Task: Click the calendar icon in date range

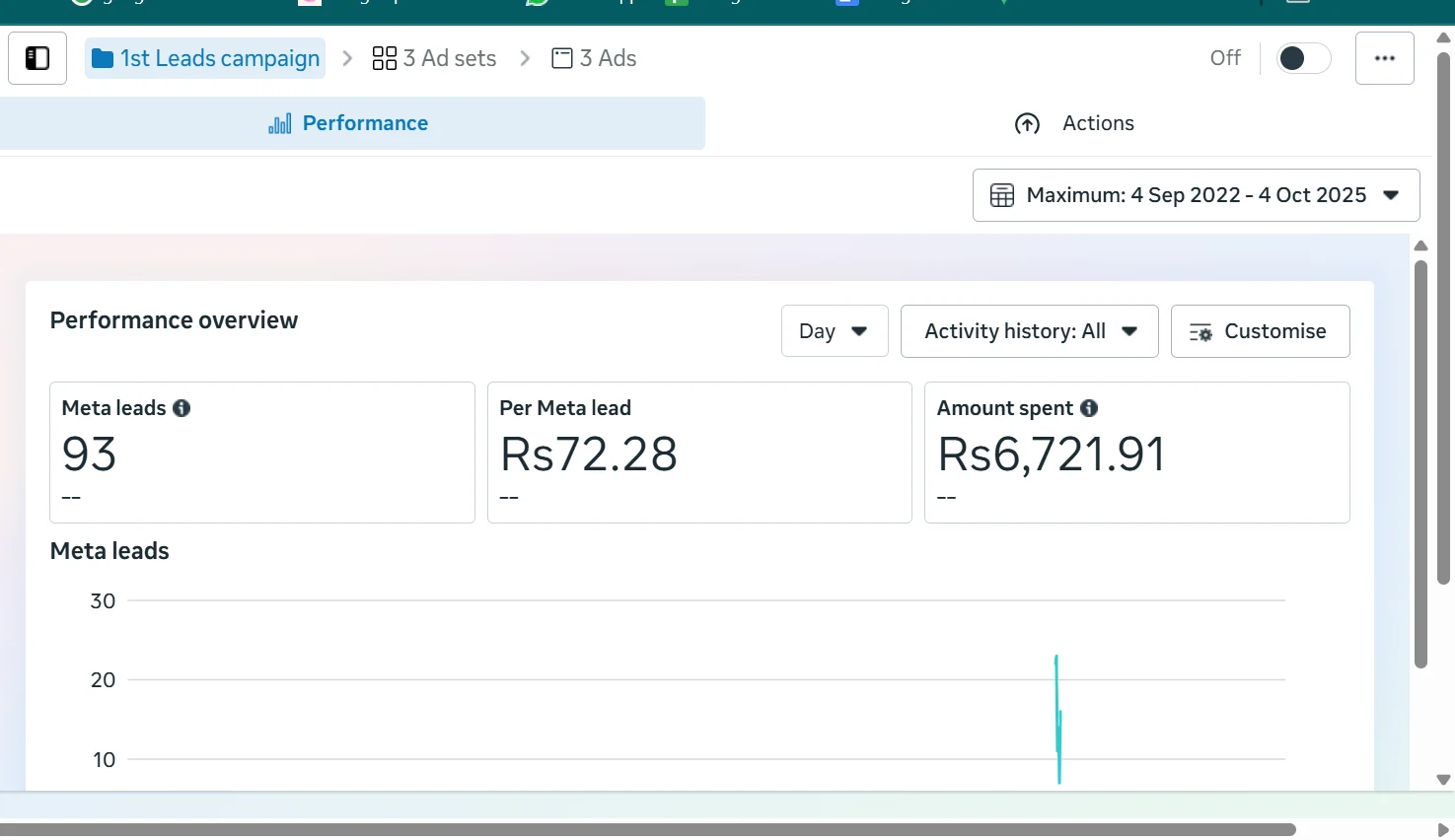Action: [1001, 195]
